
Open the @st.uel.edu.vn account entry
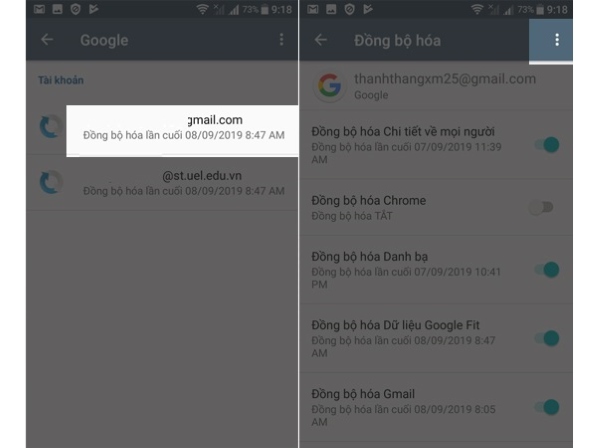[x=162, y=182]
